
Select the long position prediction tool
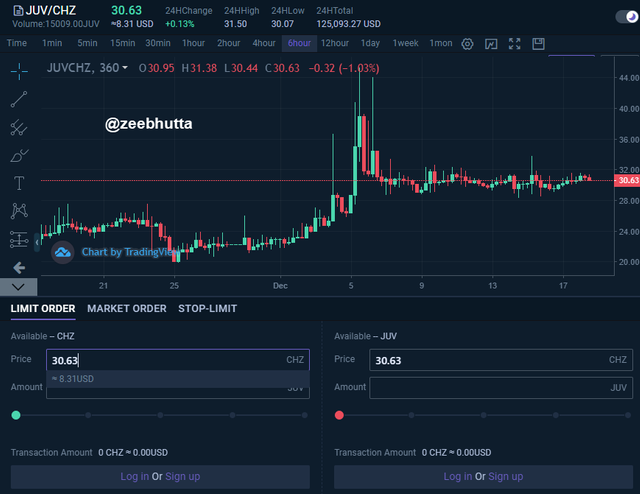pyautogui.click(x=19, y=239)
